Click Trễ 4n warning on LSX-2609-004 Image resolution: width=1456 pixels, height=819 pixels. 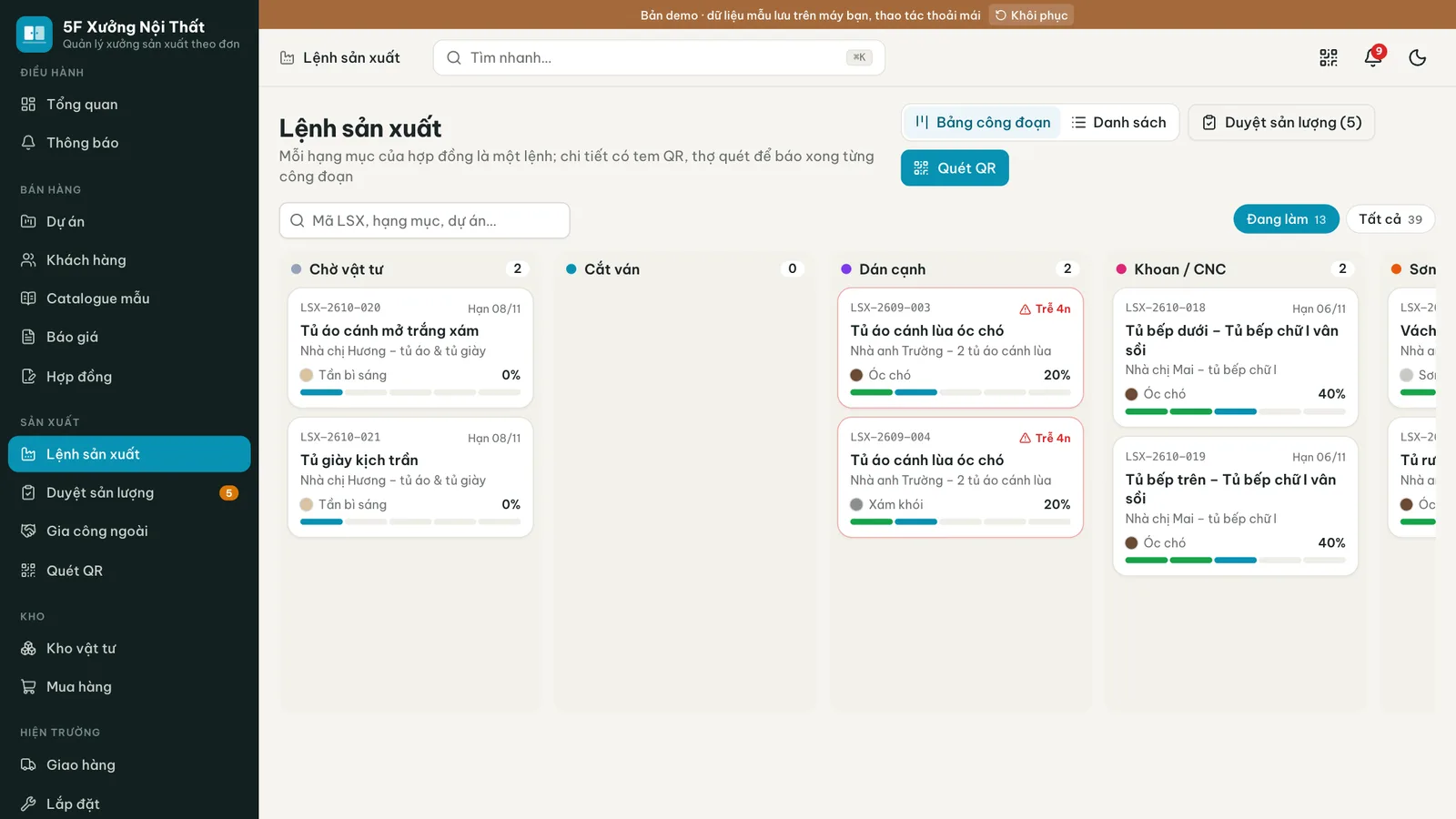coord(1045,438)
